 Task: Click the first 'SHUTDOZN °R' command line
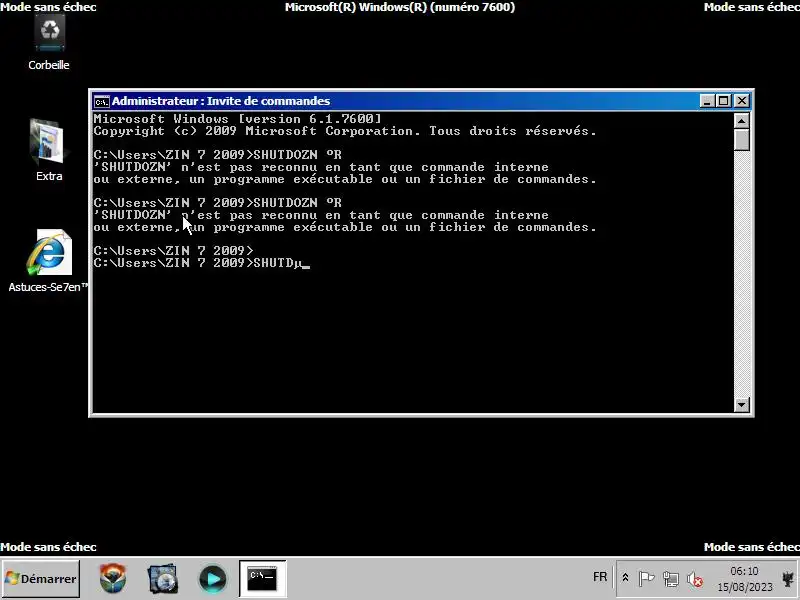pyautogui.click(x=217, y=155)
